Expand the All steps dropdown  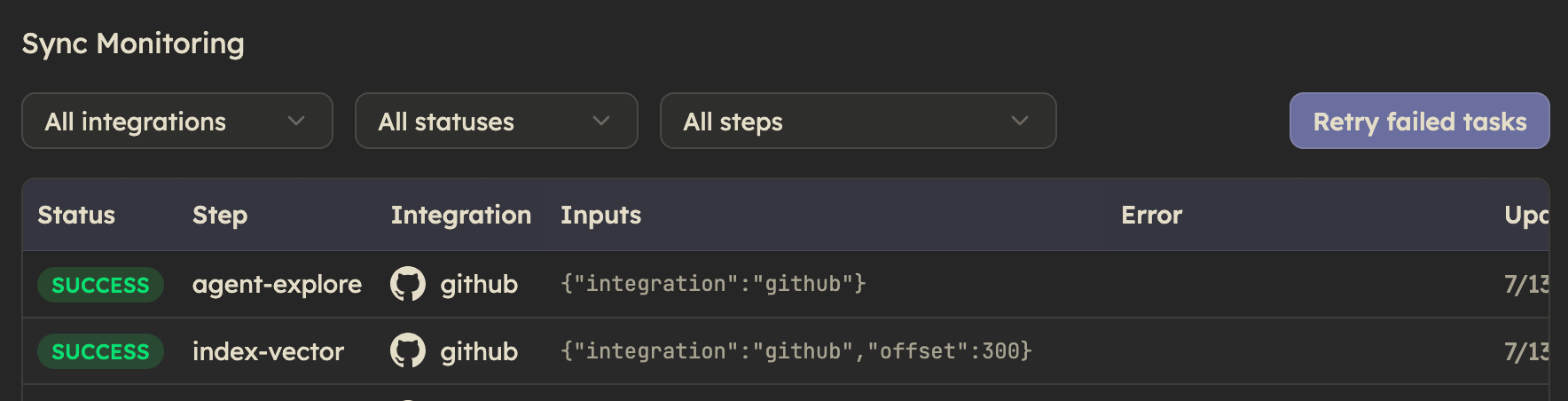pyautogui.click(x=858, y=121)
